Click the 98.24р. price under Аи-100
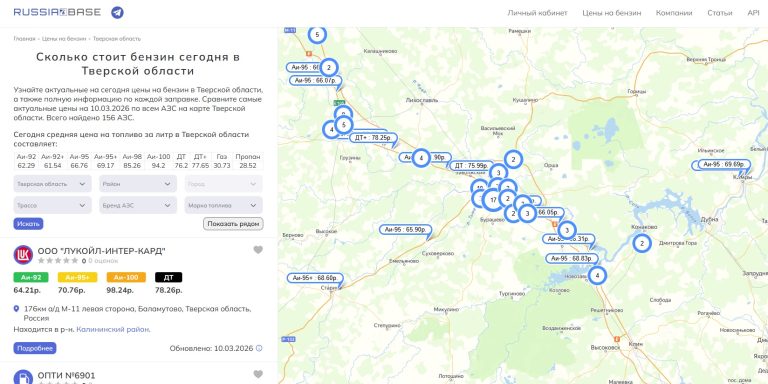The width and height of the screenshot is (768, 384). click(120, 290)
